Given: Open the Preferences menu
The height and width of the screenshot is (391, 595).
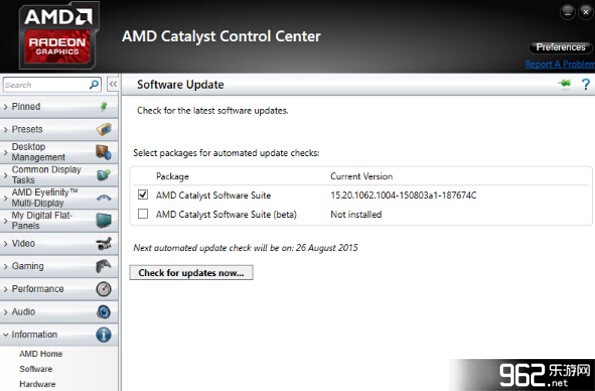Looking at the screenshot, I should [560, 47].
